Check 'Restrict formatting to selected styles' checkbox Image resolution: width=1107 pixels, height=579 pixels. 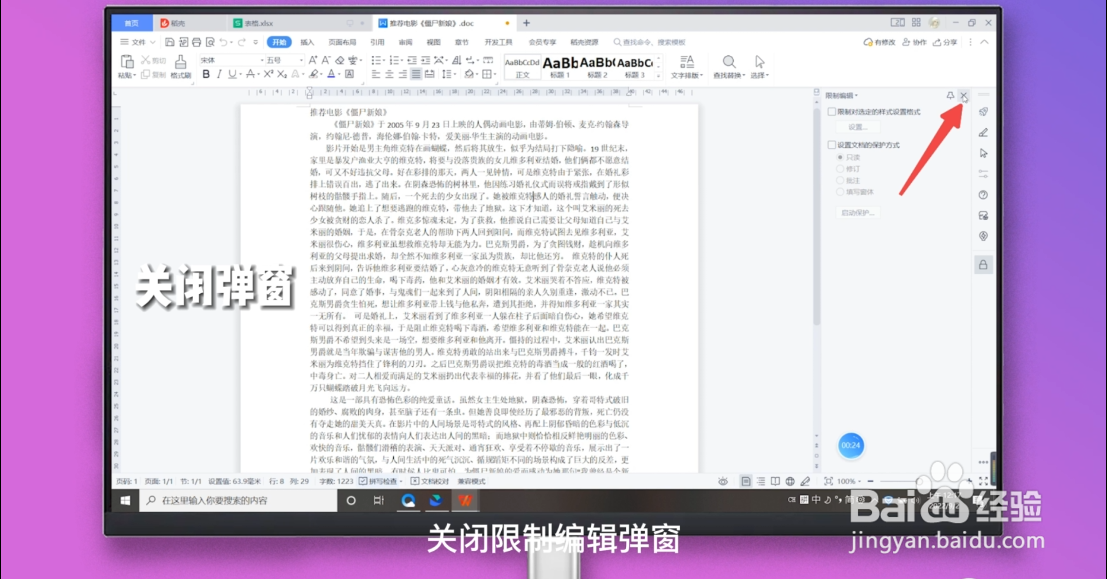[832, 112]
